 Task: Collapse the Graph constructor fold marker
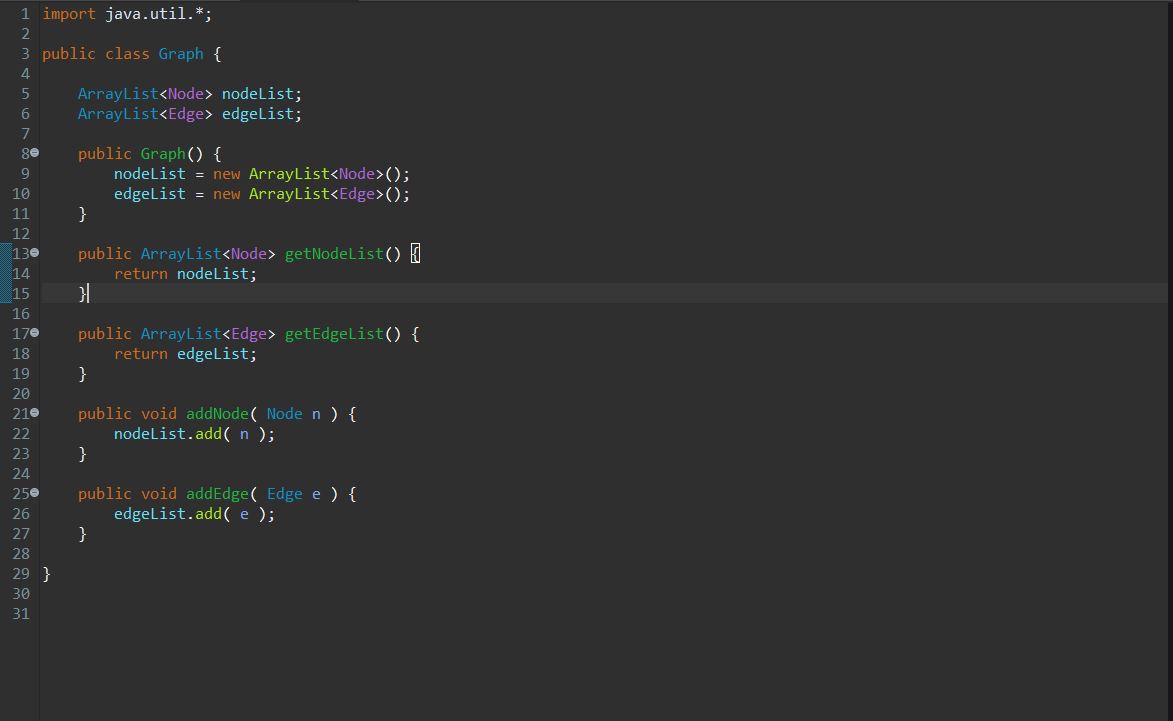pos(33,153)
